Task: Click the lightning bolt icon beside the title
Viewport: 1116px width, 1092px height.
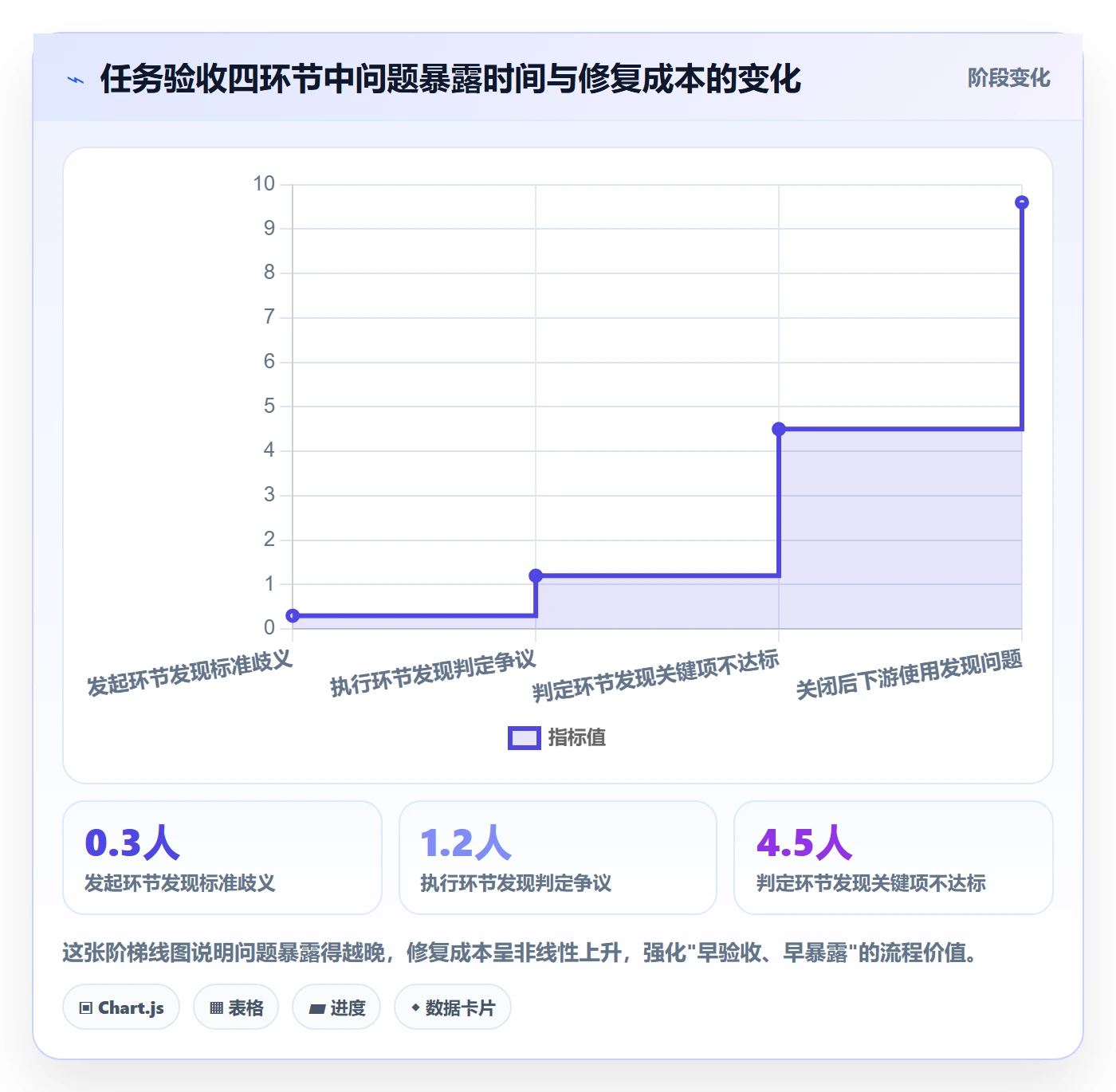Action: (x=76, y=80)
